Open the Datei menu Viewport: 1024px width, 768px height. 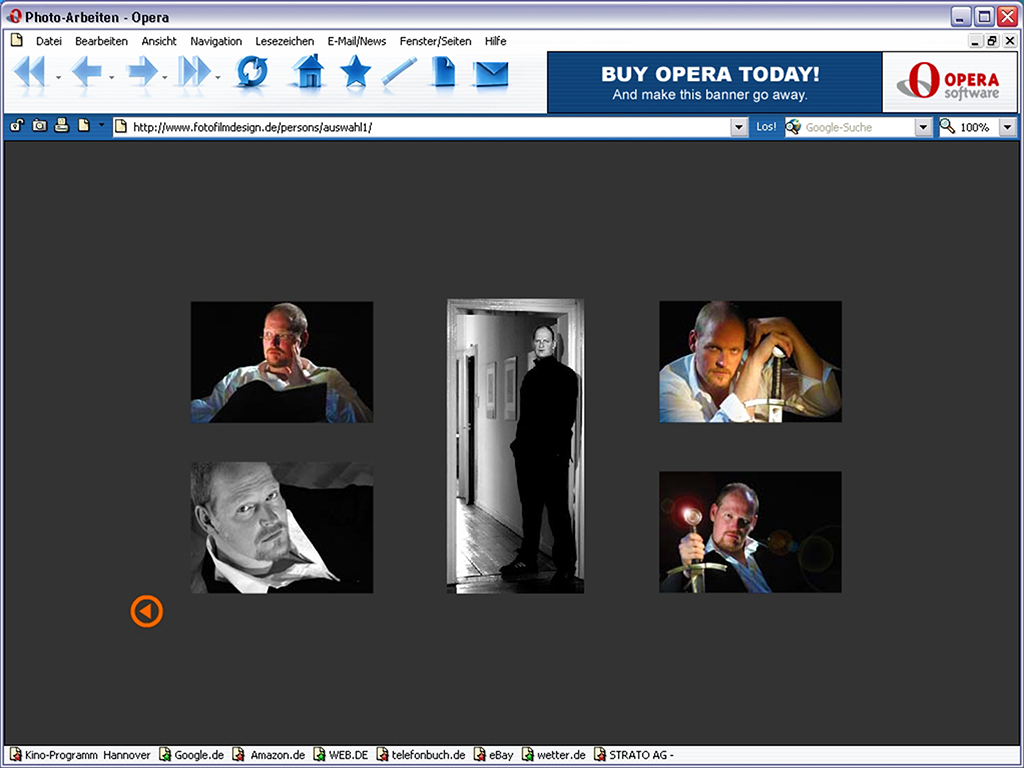point(49,41)
